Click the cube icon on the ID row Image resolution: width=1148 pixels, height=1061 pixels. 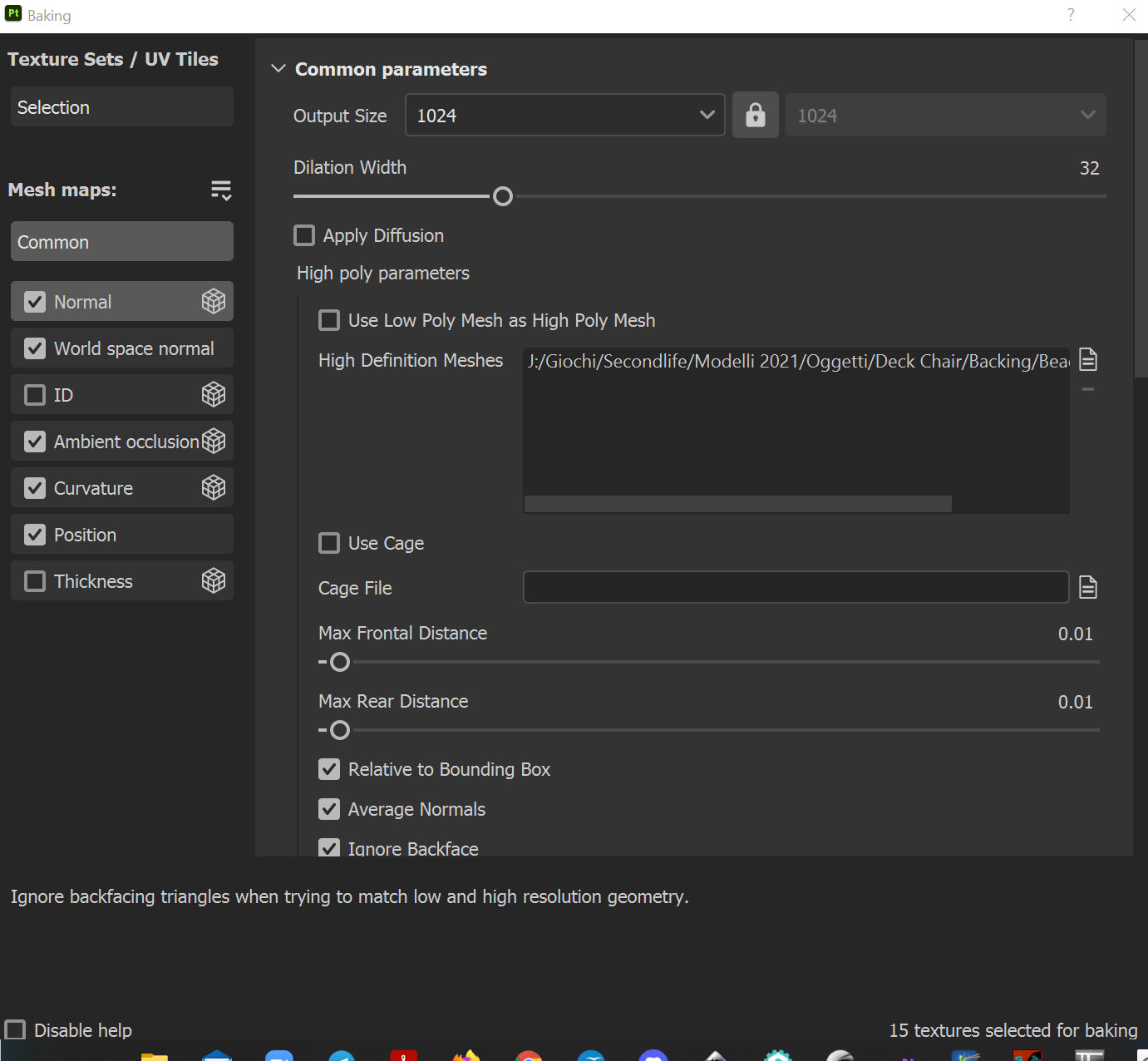pos(214,394)
